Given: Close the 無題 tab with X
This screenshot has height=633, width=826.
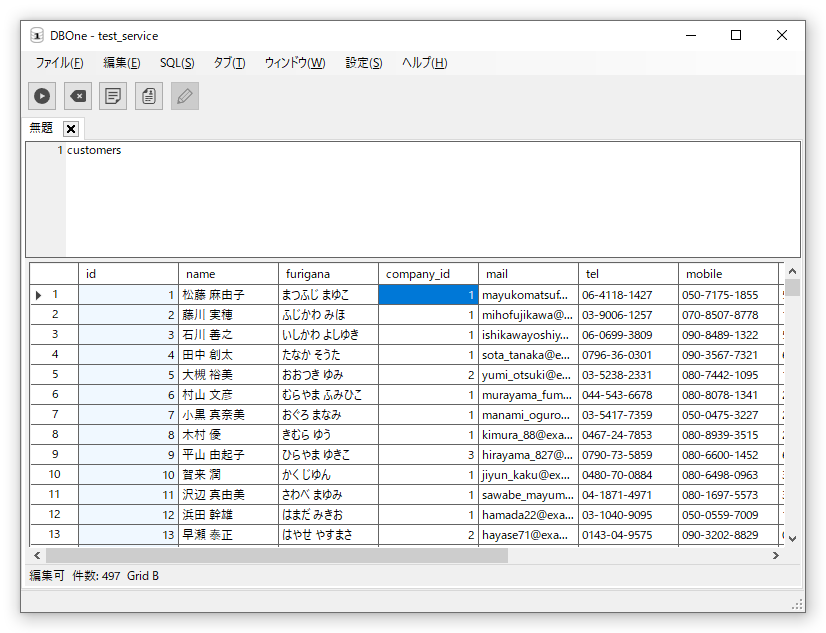Looking at the screenshot, I should (x=70, y=129).
